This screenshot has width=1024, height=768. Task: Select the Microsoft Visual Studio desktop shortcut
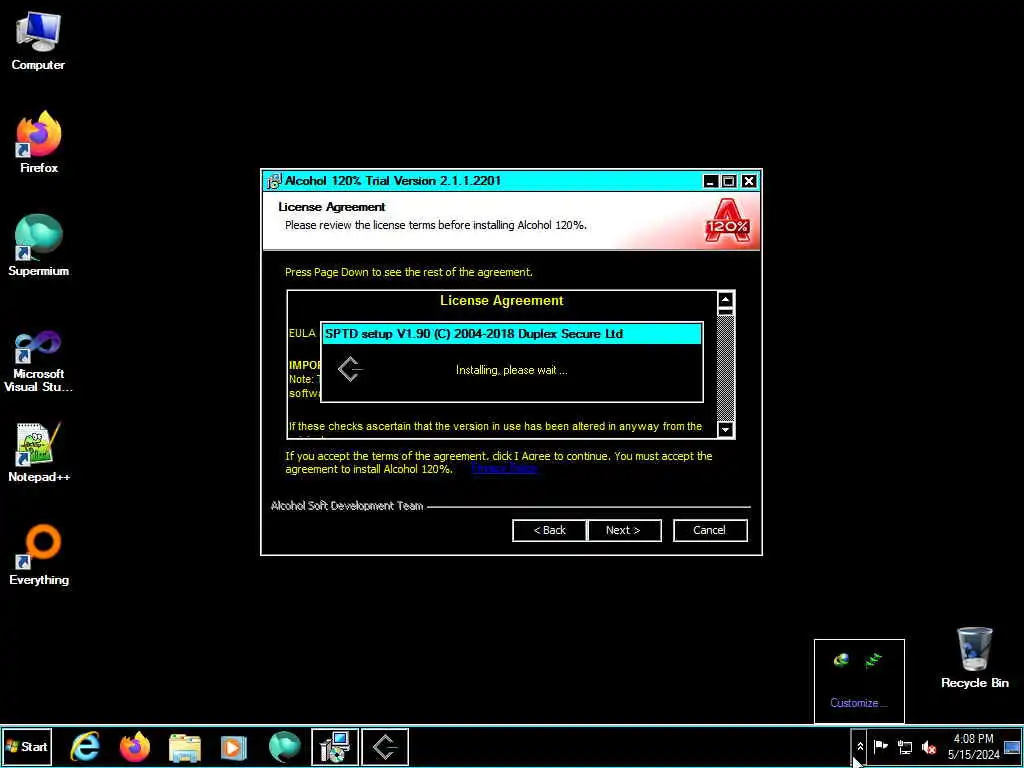[x=39, y=361]
